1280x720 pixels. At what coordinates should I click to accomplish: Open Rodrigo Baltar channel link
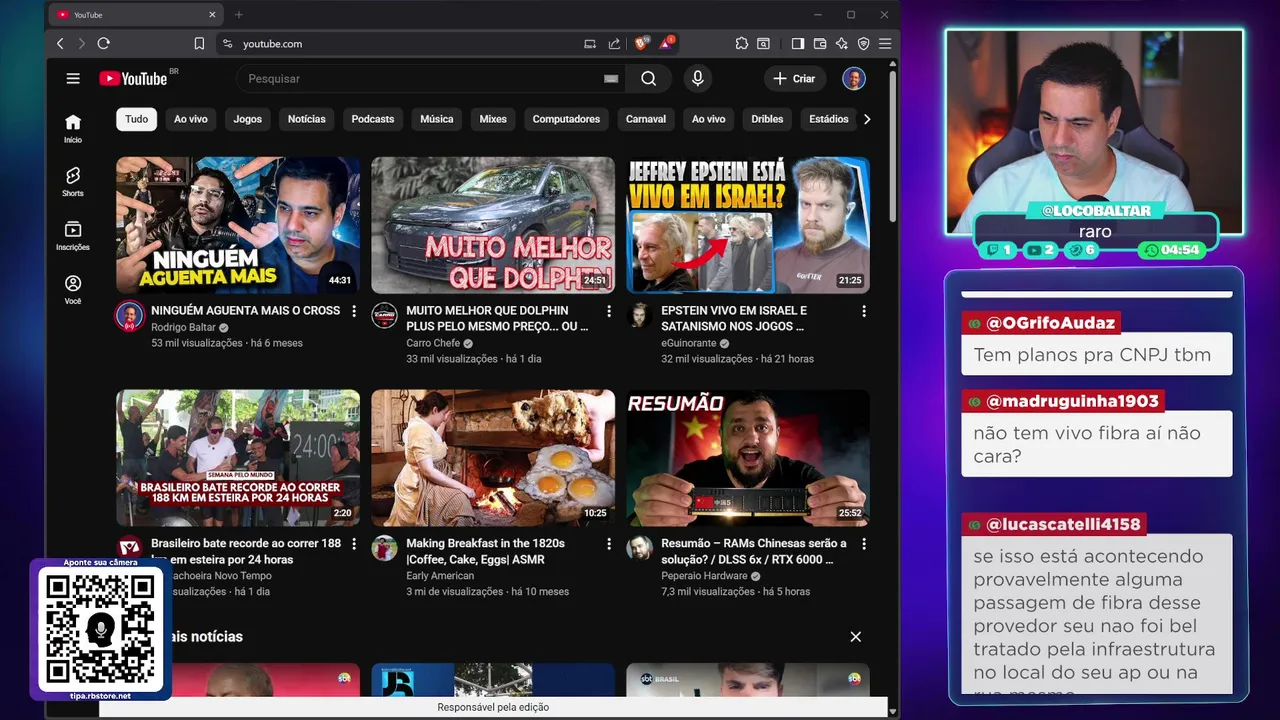(x=183, y=327)
